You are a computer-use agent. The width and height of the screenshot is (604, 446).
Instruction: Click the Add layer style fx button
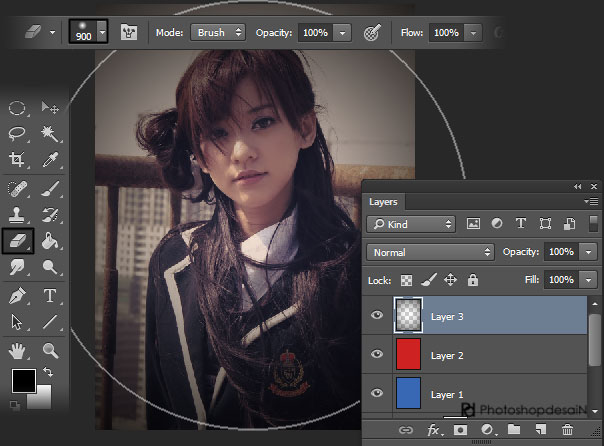(x=435, y=430)
